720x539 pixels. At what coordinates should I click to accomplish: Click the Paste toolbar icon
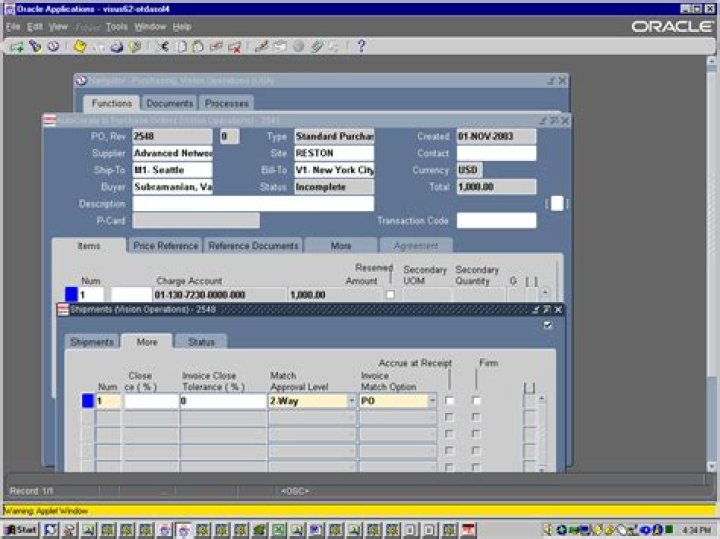point(198,46)
